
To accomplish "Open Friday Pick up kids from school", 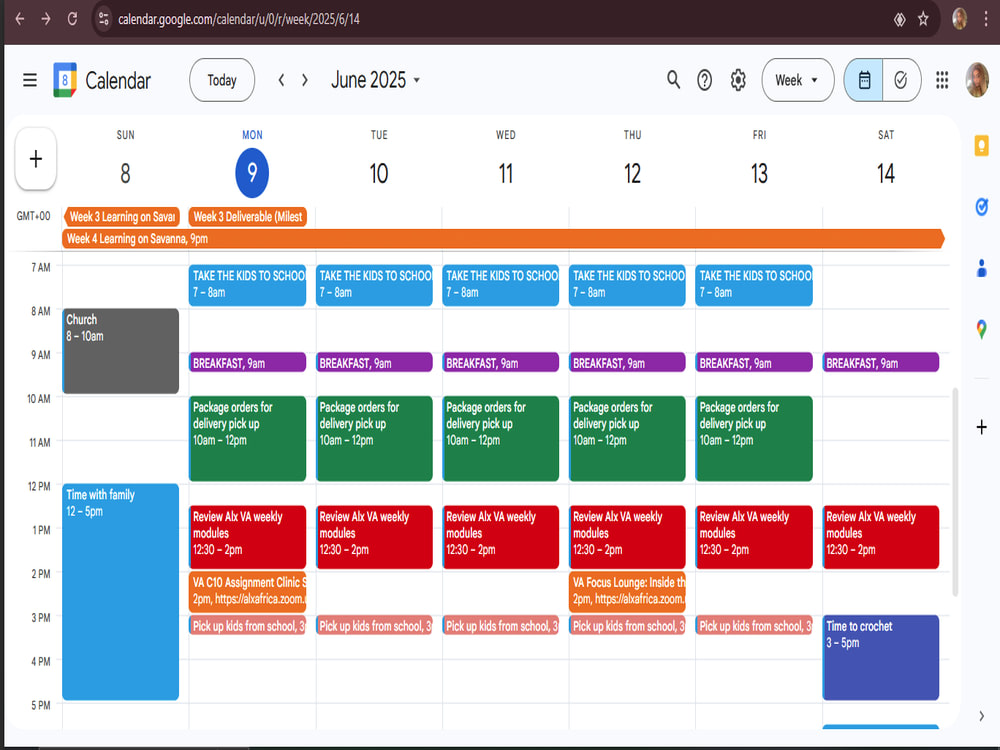I will coord(754,626).
